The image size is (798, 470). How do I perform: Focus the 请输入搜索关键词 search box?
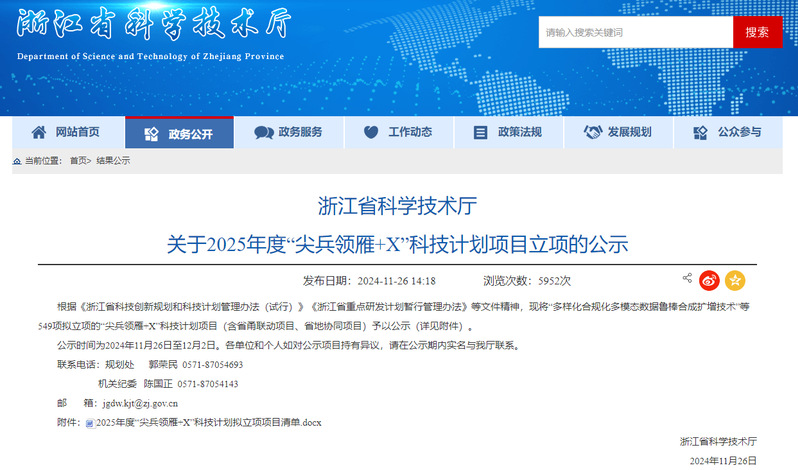pyautogui.click(x=635, y=32)
